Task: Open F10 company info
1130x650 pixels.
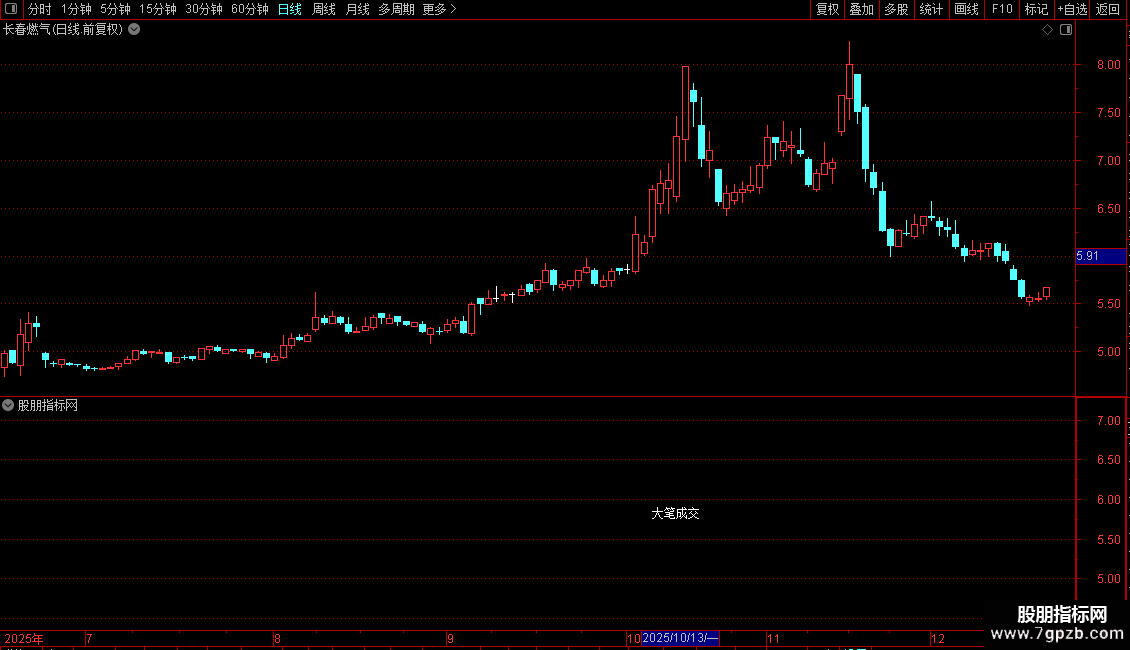Action: pyautogui.click(x=1002, y=9)
